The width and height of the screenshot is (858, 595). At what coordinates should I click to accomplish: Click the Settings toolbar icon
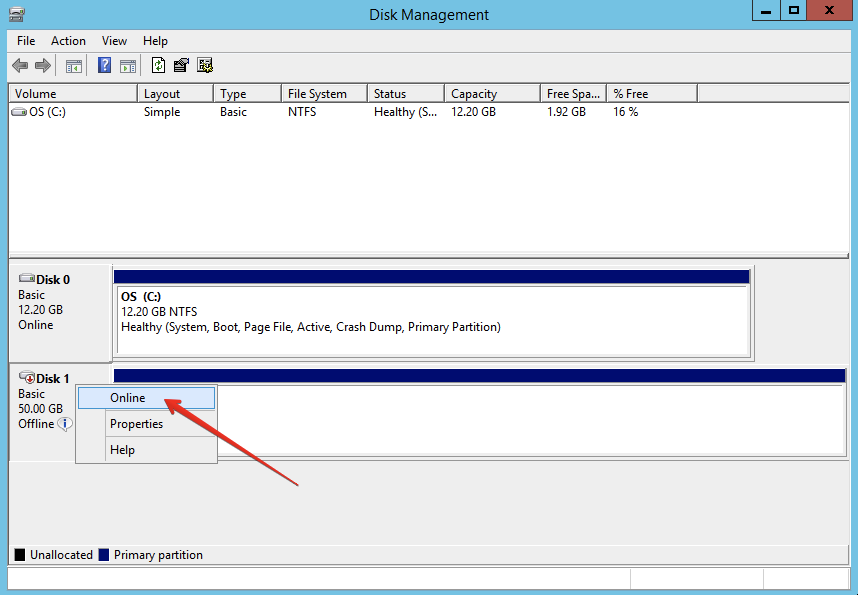tap(205, 66)
